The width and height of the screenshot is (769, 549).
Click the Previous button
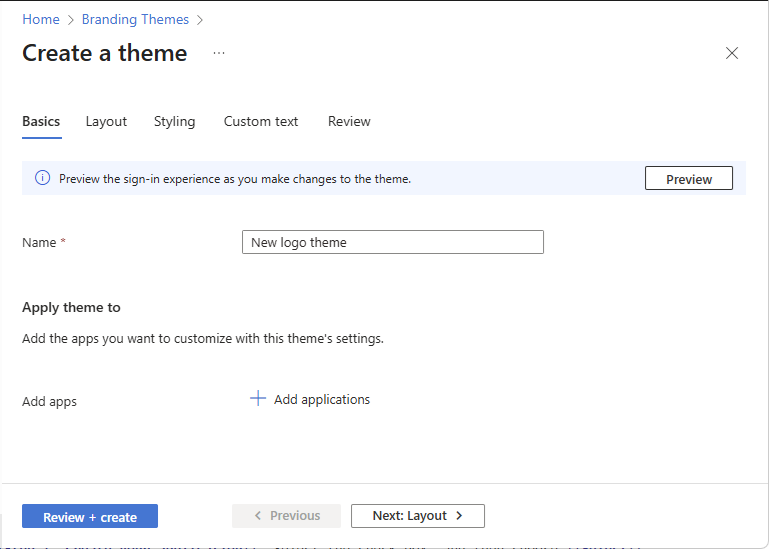(x=286, y=516)
